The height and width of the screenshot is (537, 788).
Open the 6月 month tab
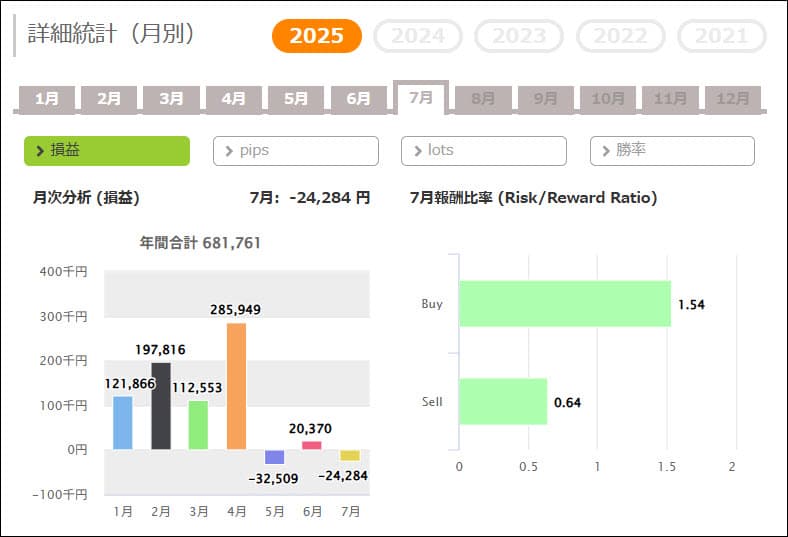point(358,99)
